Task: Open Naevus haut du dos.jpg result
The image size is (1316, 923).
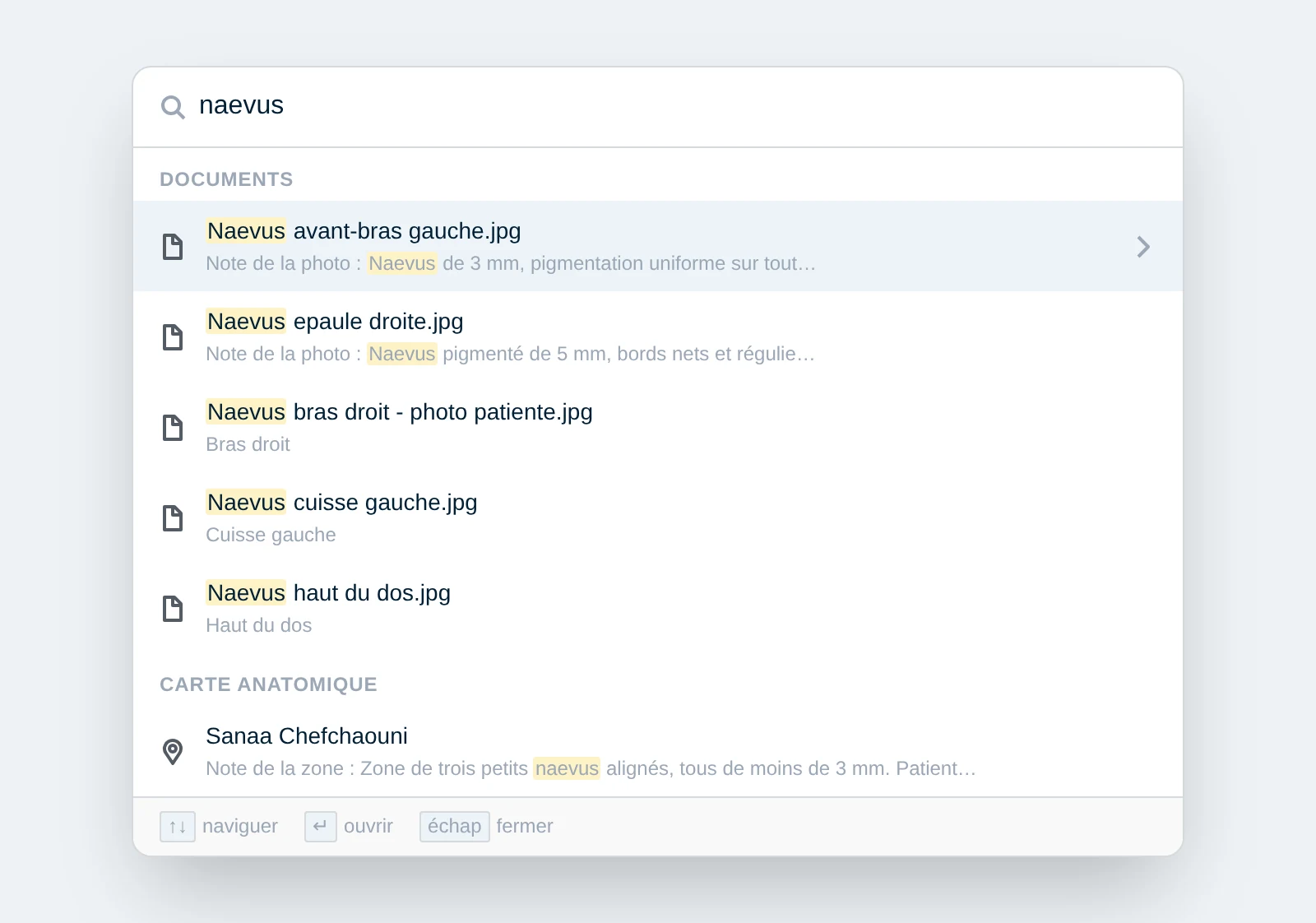Action: click(658, 608)
